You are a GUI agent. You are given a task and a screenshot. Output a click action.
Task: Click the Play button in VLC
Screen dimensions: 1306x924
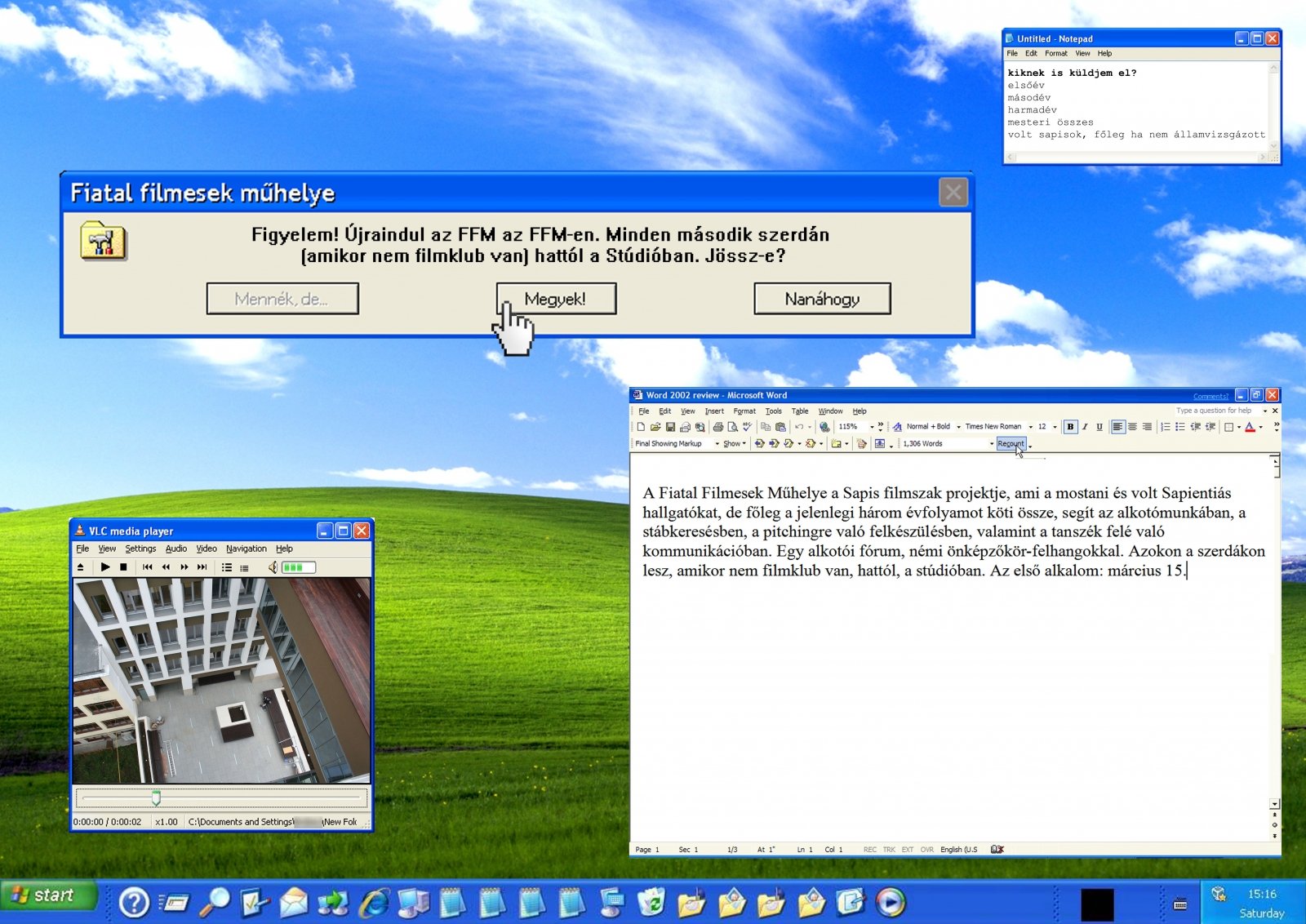[x=105, y=567]
